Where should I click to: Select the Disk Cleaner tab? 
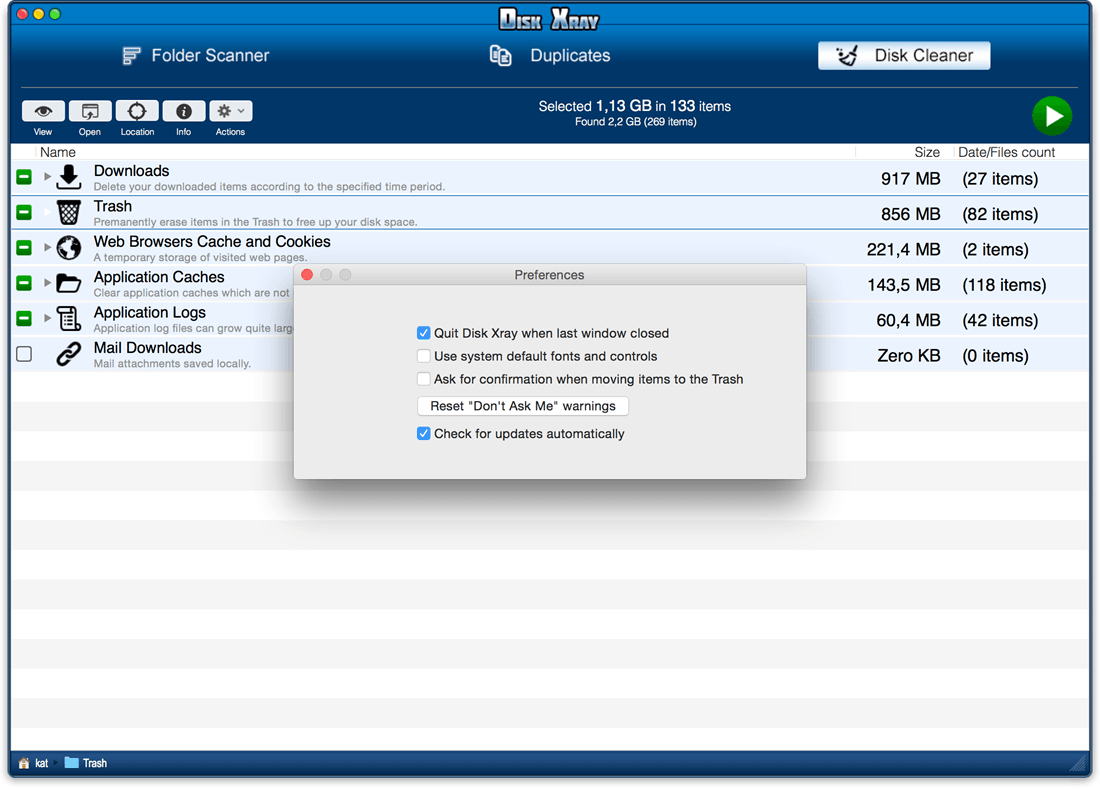point(904,55)
